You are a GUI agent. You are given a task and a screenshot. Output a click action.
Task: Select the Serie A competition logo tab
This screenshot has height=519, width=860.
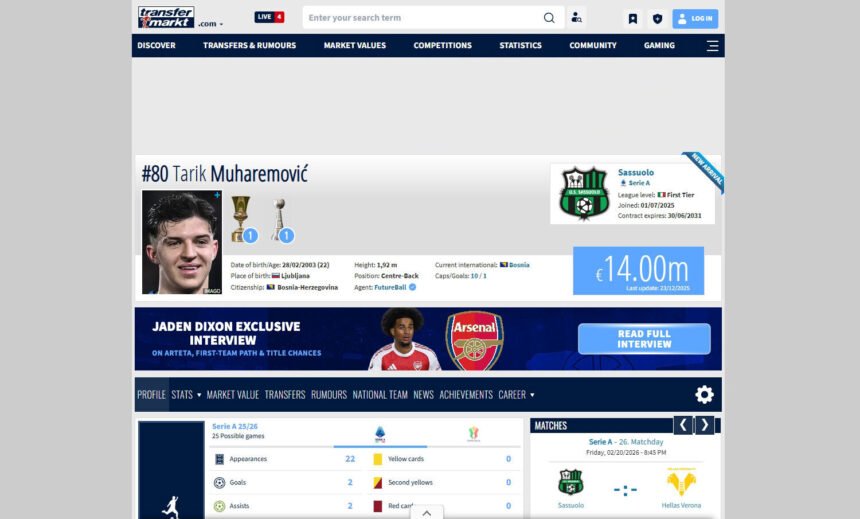pyautogui.click(x=380, y=434)
